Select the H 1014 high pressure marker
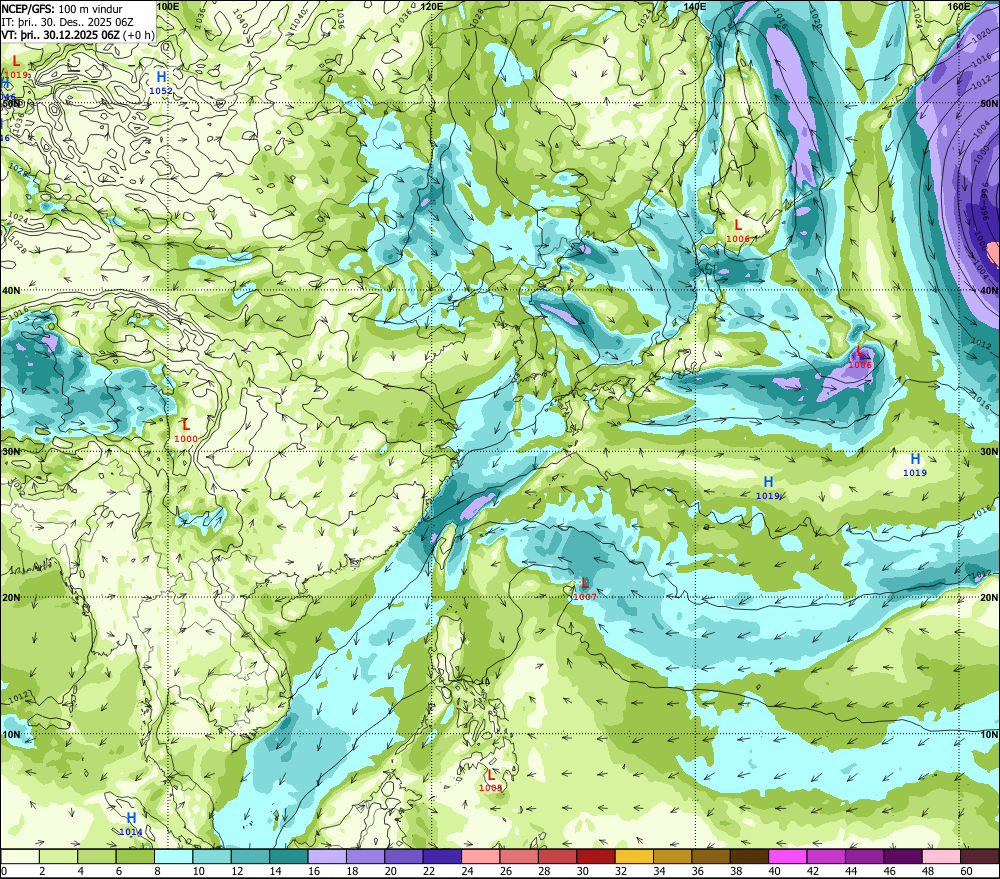 [131, 824]
